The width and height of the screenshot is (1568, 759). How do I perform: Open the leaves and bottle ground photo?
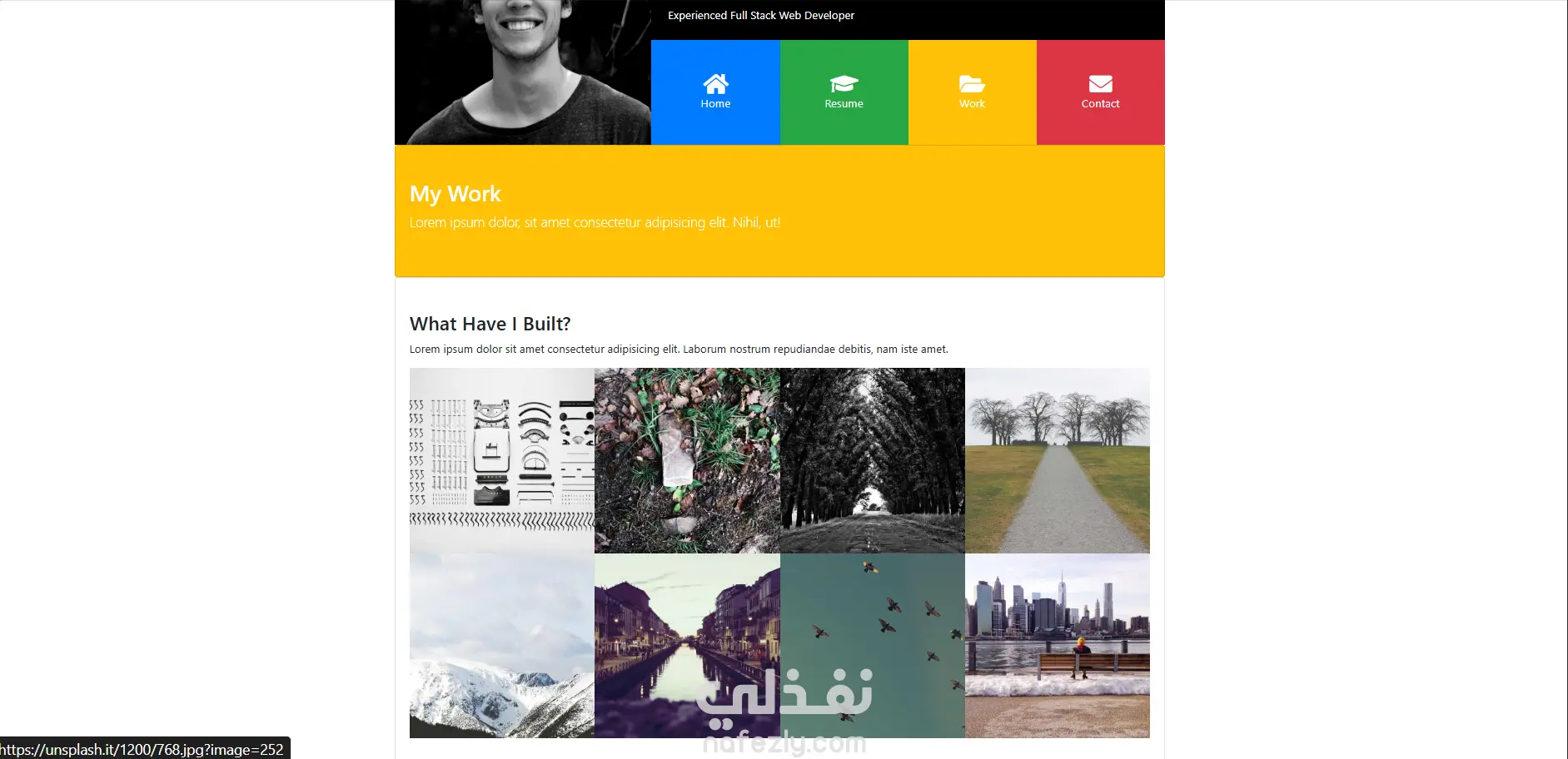click(687, 460)
